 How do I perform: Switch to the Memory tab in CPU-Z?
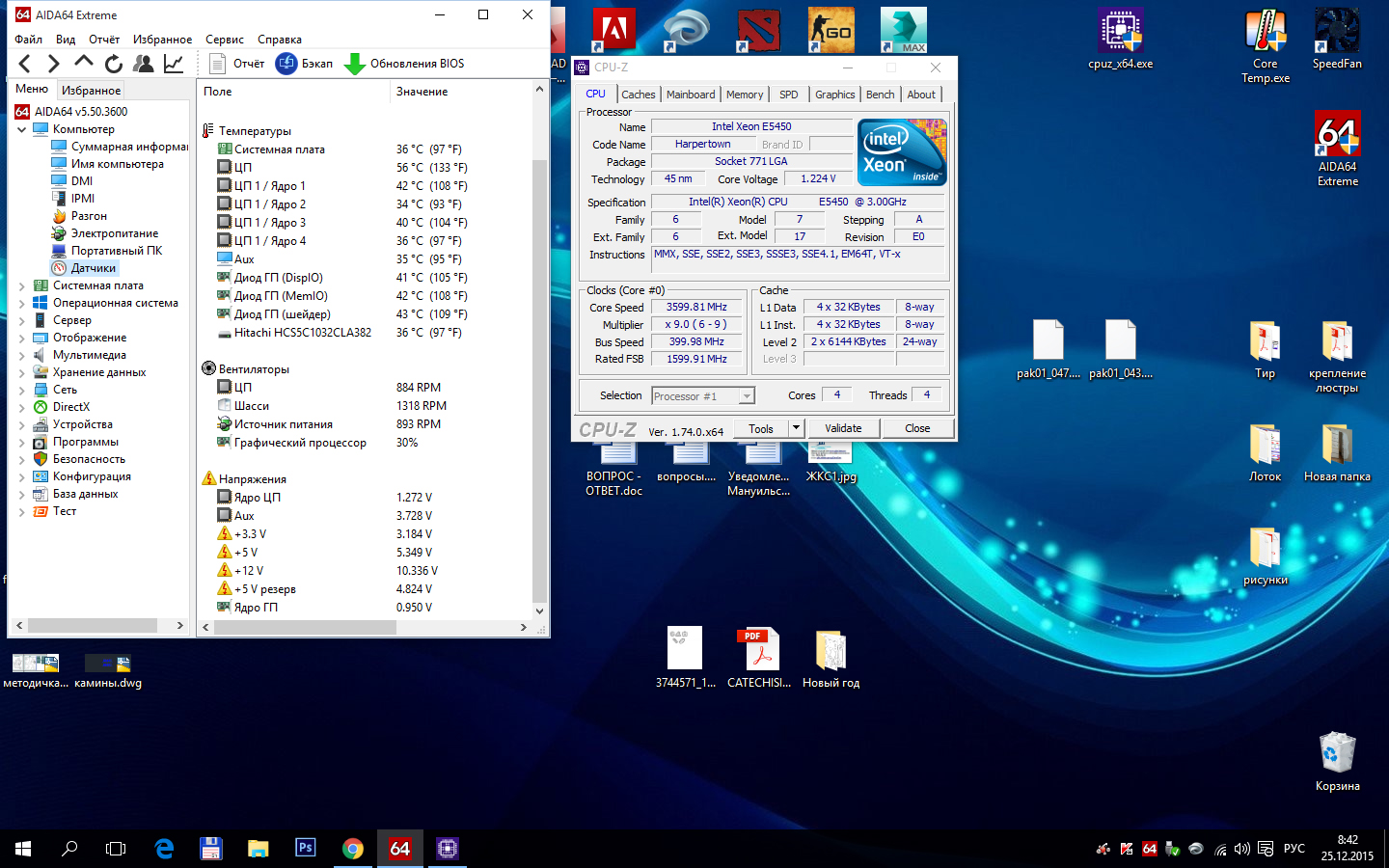(x=744, y=95)
